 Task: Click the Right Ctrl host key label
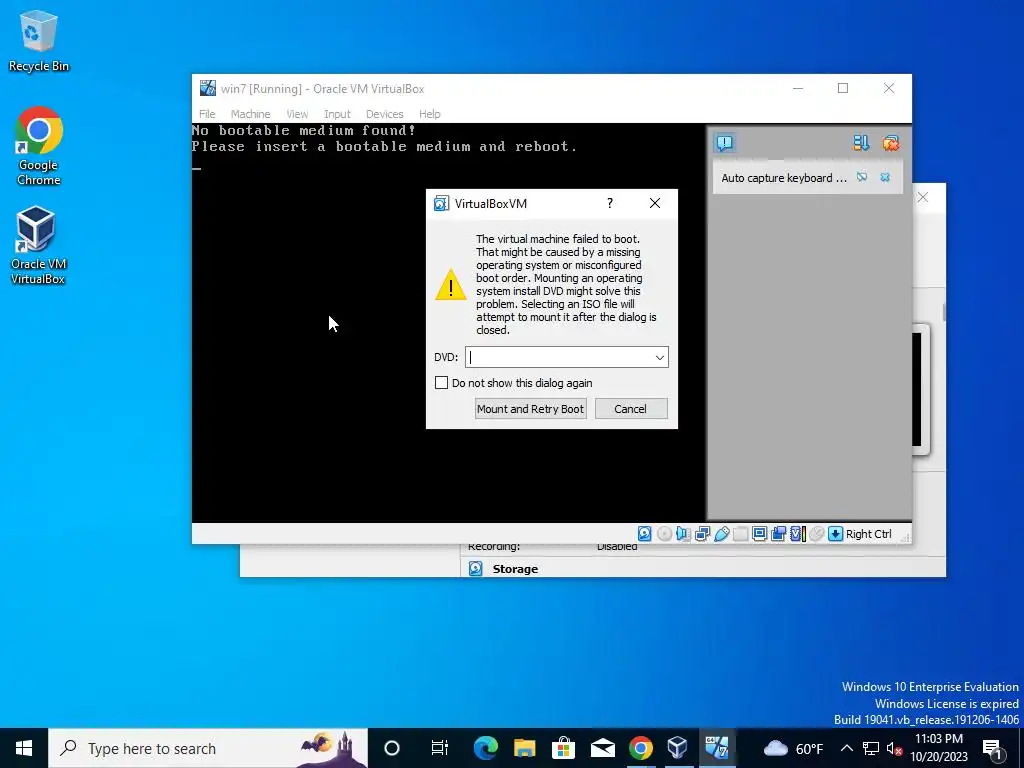(x=869, y=534)
